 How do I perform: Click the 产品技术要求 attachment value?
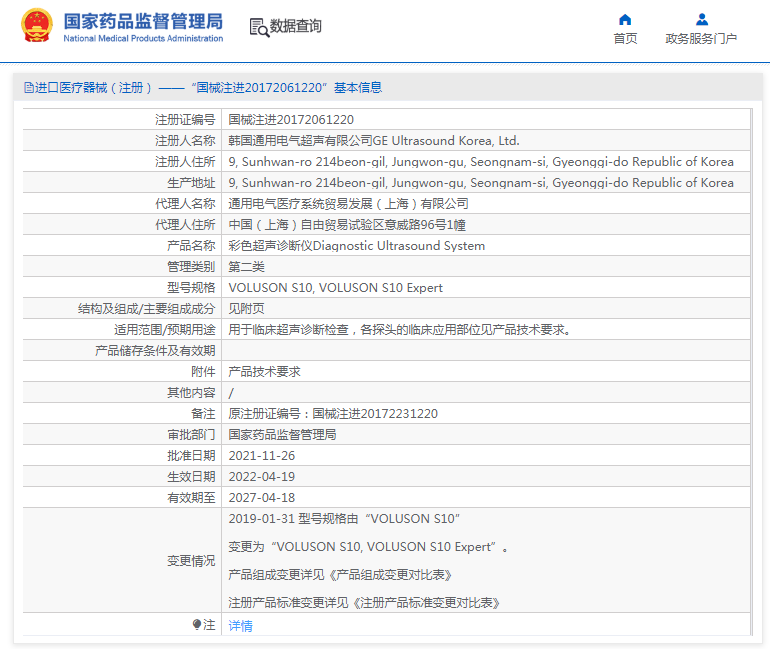[264, 372]
